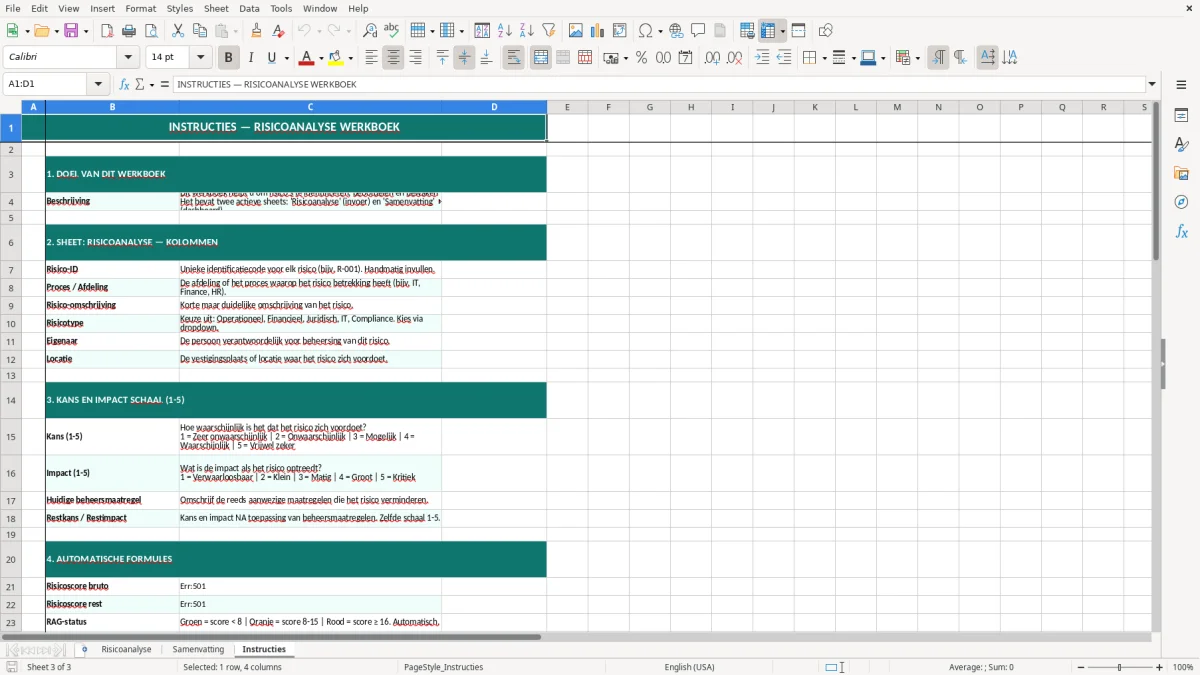Switch to the Risicoanalyse sheet tab
1200x675 pixels.
pos(126,650)
